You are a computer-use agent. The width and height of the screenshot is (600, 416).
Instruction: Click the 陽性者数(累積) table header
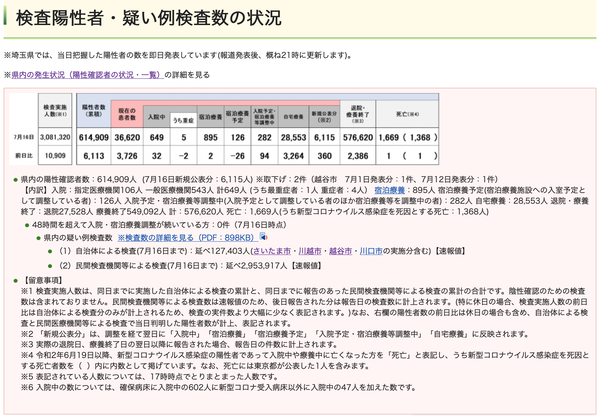point(94,111)
